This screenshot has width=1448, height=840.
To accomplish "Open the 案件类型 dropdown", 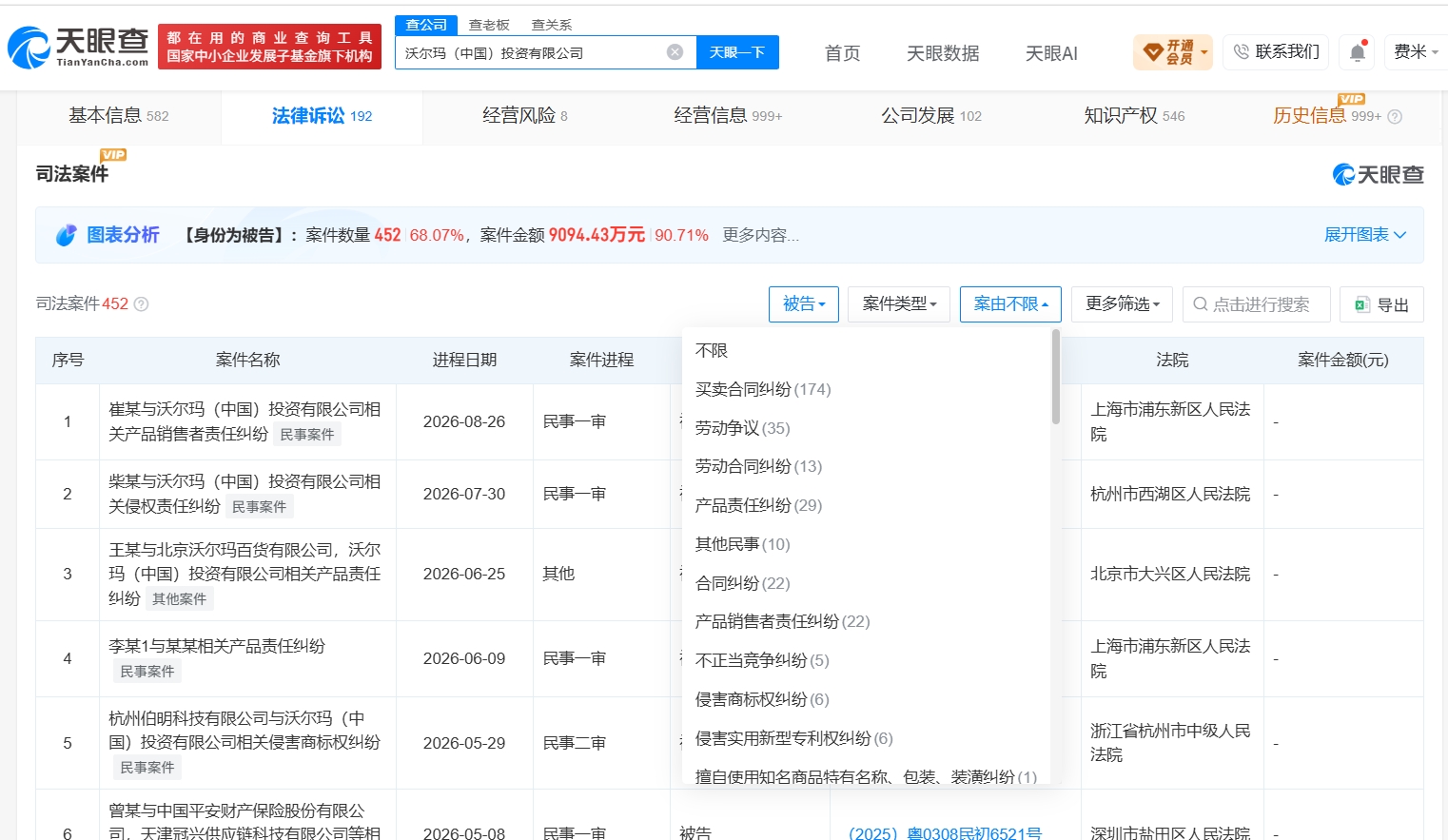I will 899,304.
